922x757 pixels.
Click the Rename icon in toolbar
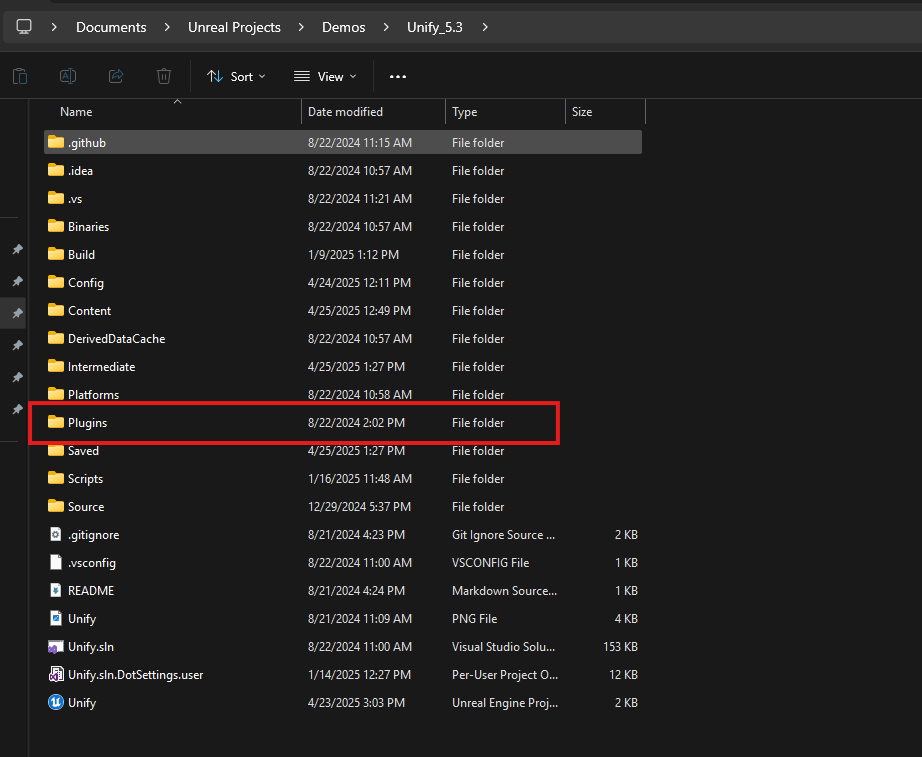pyautogui.click(x=68, y=76)
